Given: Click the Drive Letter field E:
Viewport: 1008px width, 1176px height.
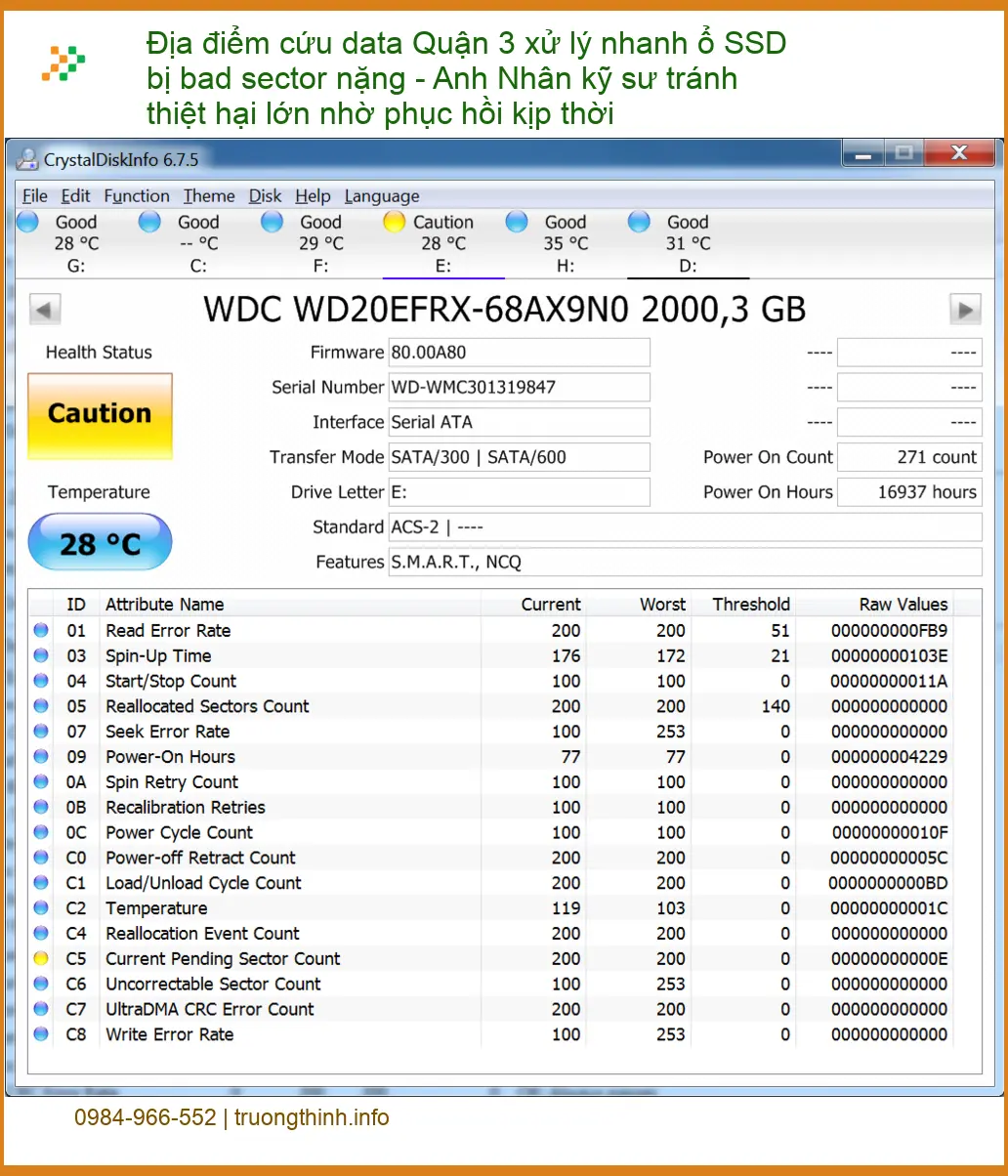Looking at the screenshot, I should pos(520,492).
